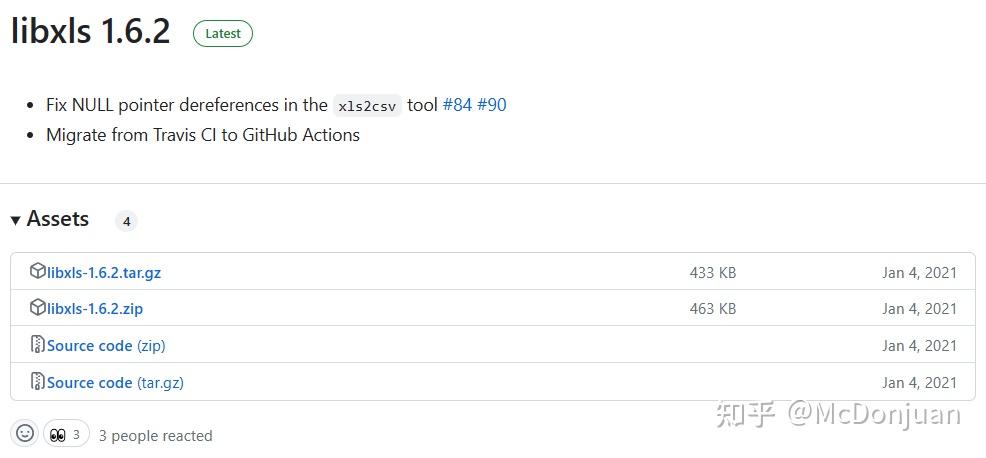This screenshot has width=986, height=458.
Task: Open the smiley add-reaction picker
Action: pyautogui.click(x=25, y=434)
